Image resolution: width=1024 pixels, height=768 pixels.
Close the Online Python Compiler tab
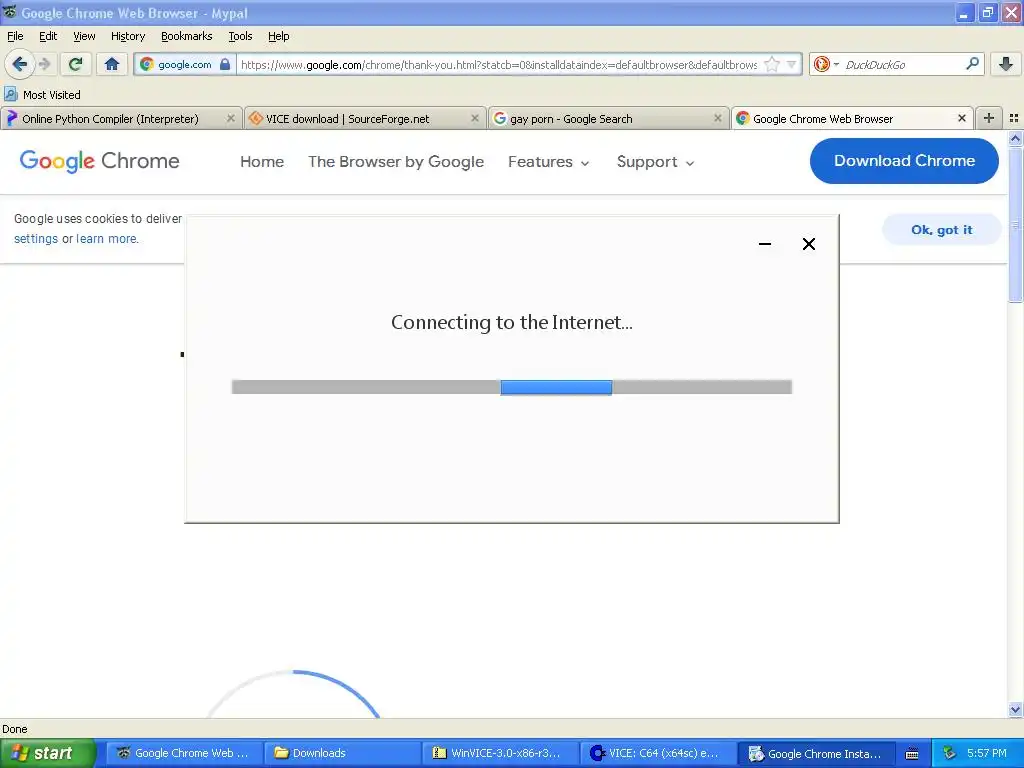coord(231,118)
